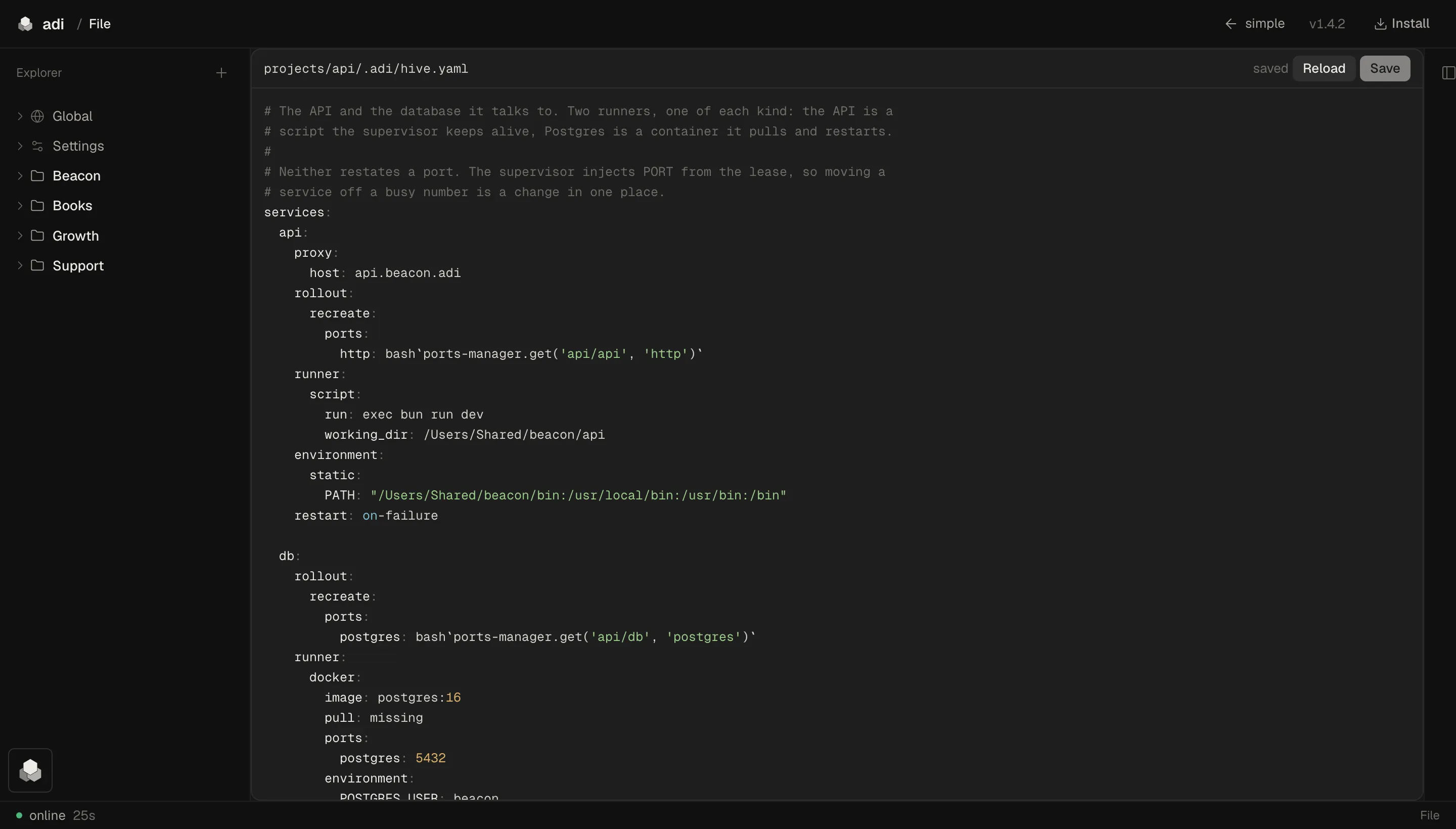Click the 'saved' status text
The width and height of the screenshot is (1456, 829).
pyautogui.click(x=1270, y=68)
